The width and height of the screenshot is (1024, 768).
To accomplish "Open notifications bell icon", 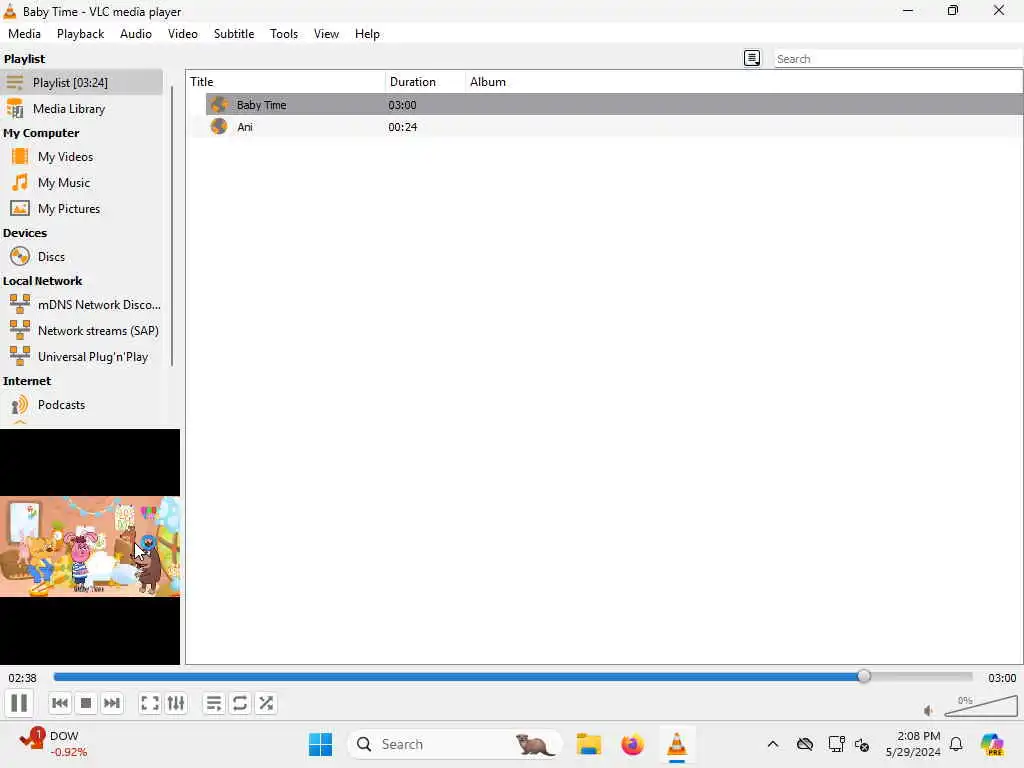I will click(956, 744).
